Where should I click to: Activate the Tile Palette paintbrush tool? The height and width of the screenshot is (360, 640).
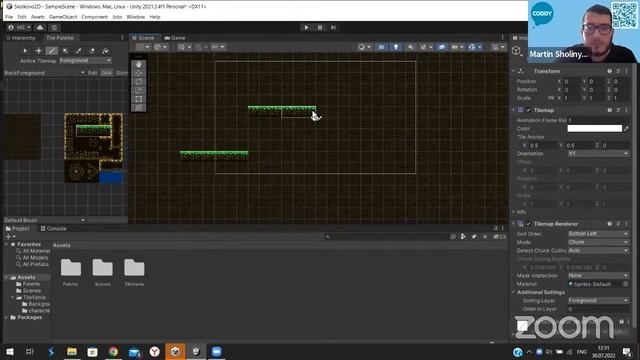click(x=52, y=51)
